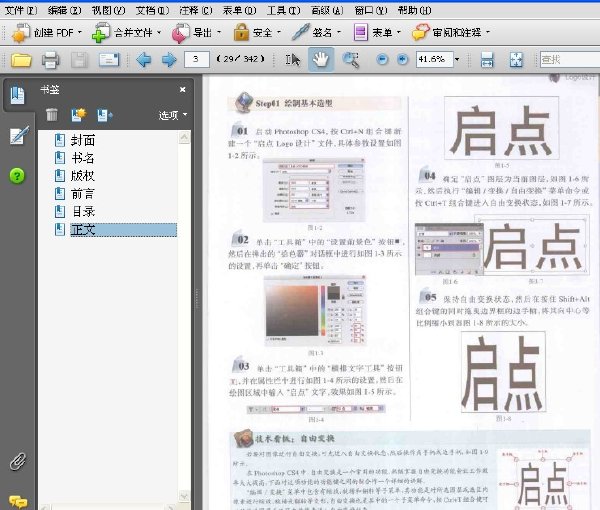Select the 正文 bookmark

[x=123, y=230]
